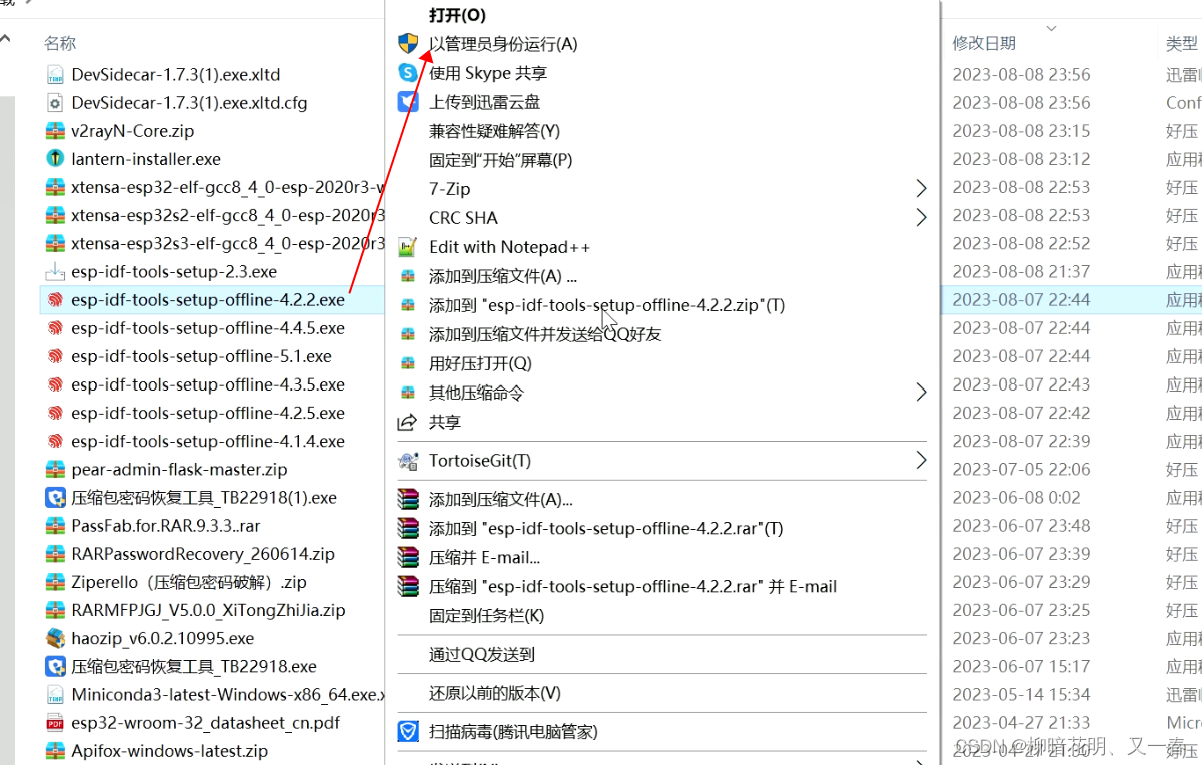Choose 固定到"开始"屏幕(P)
The image size is (1202, 765).
[501, 159]
